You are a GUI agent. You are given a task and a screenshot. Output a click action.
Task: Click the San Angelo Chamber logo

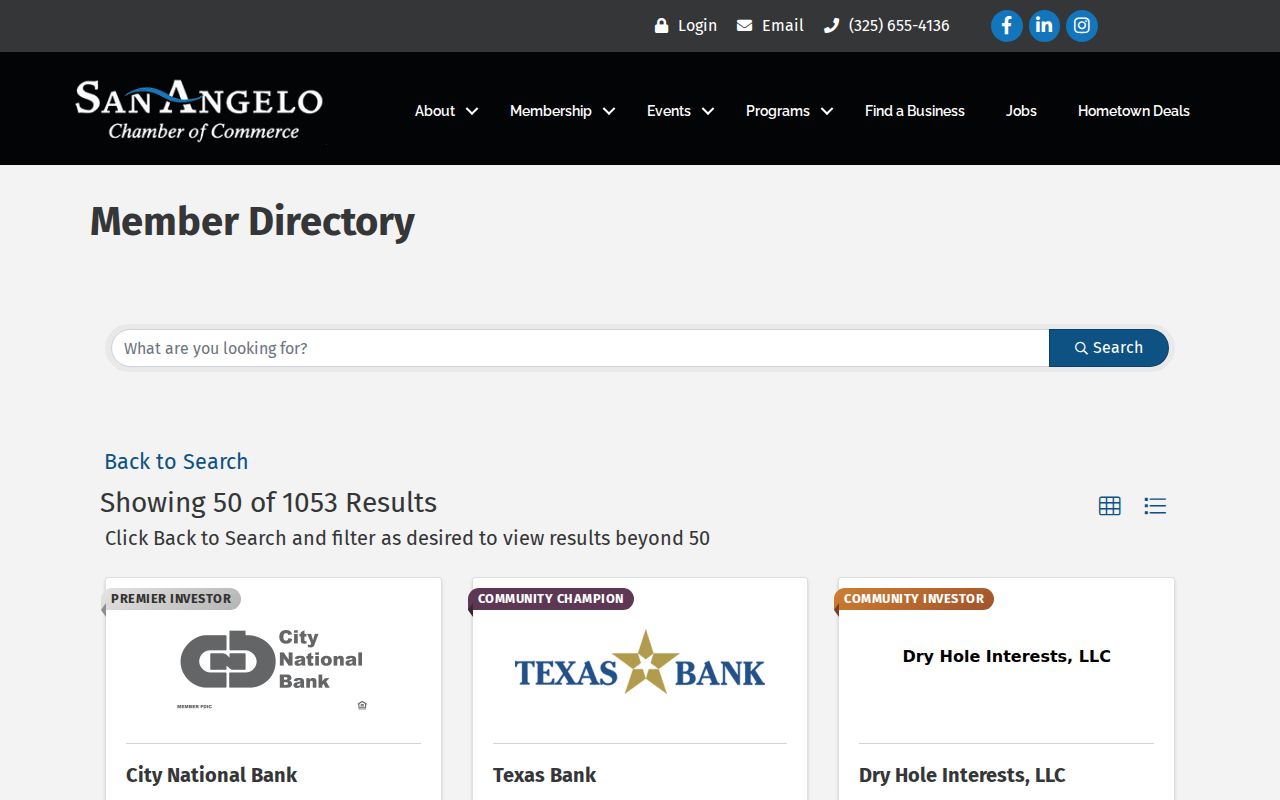tap(199, 111)
